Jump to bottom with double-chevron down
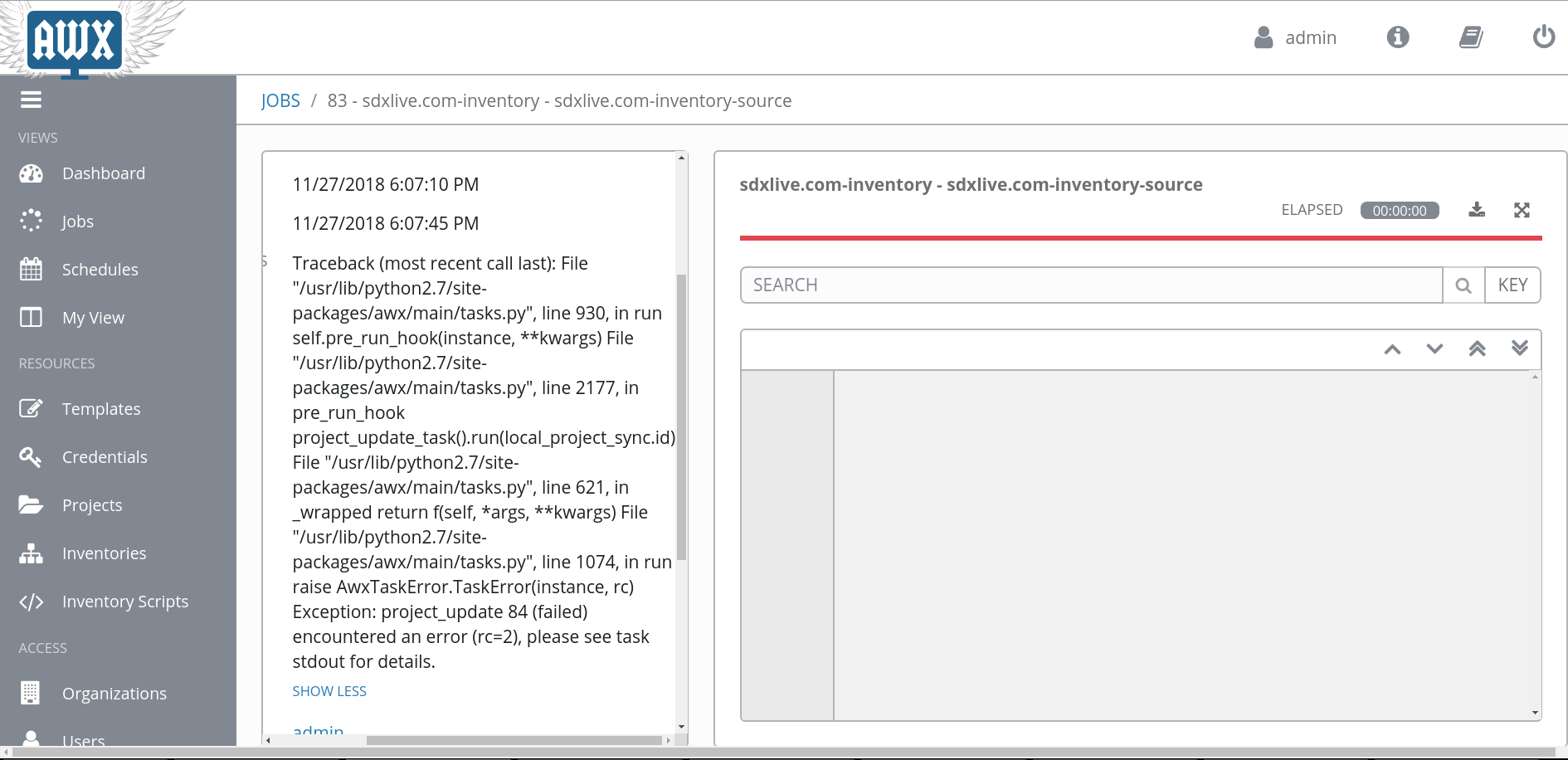 tap(1520, 348)
